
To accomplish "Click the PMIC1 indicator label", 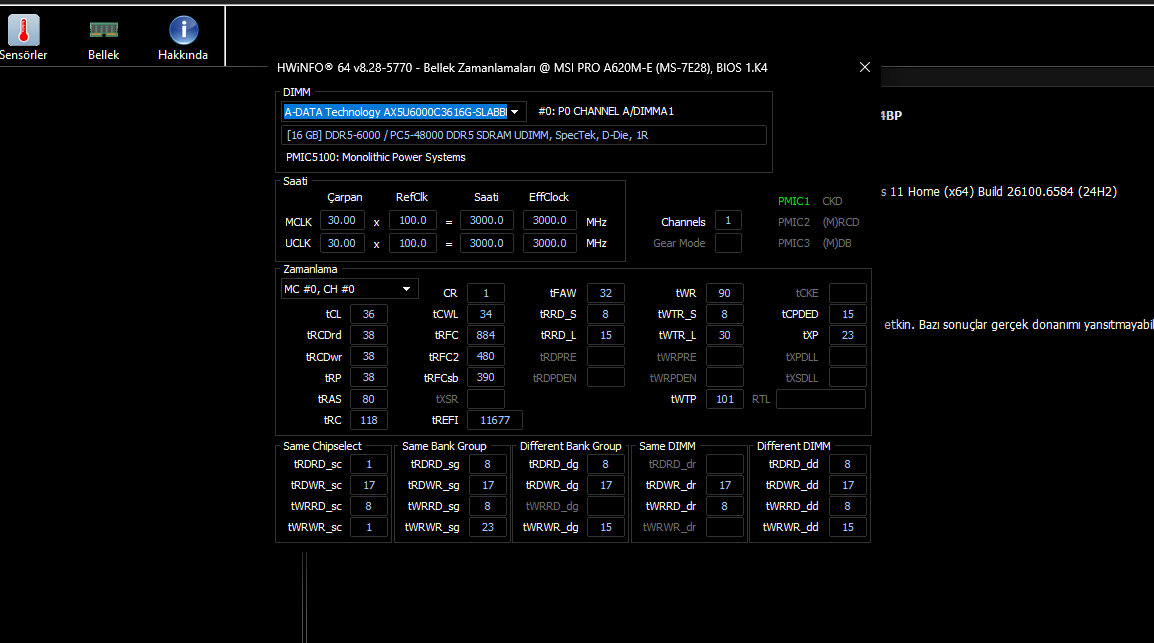I will coord(793,201).
